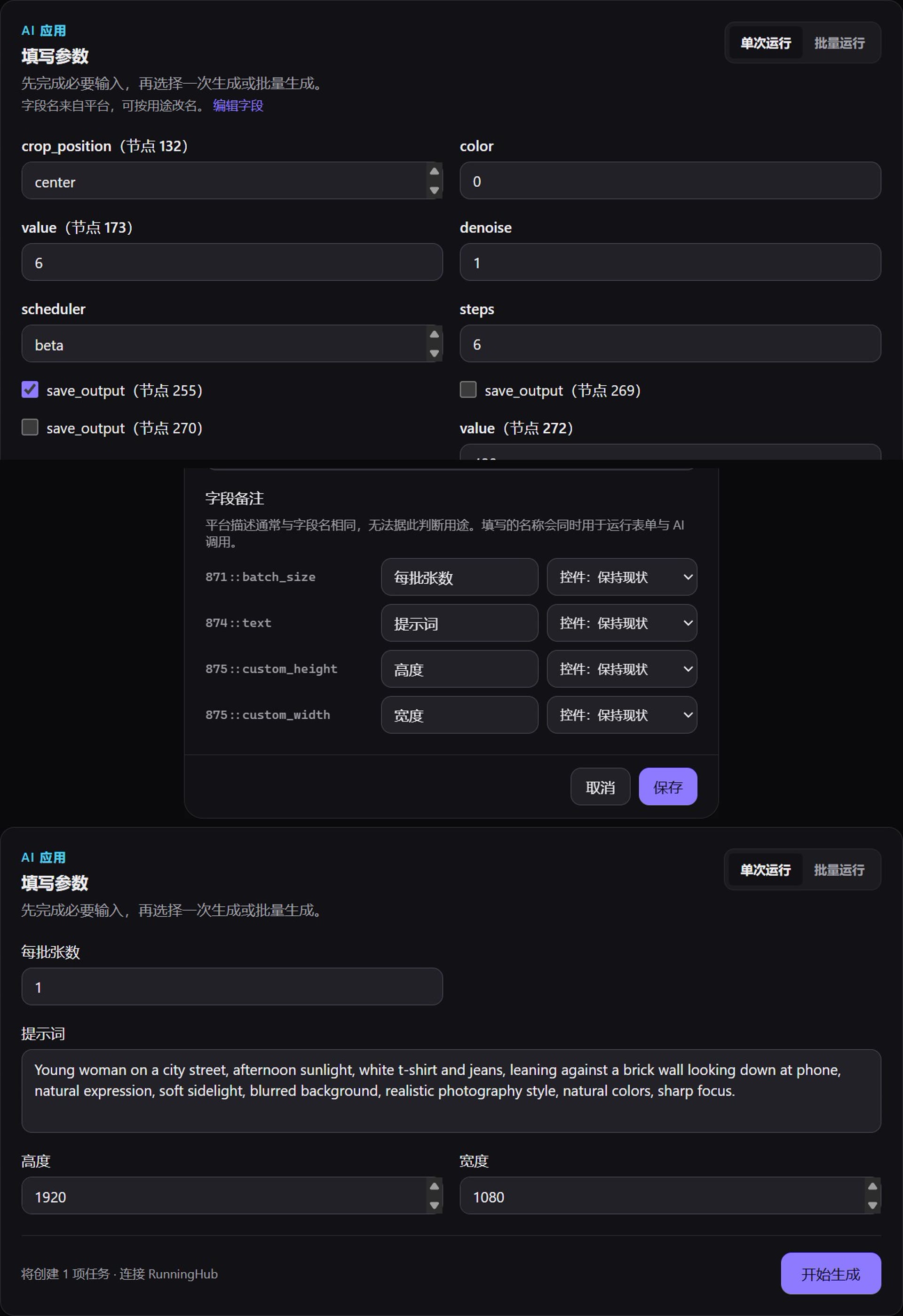Select 单次运行 tab in top panel
Screen dimensions: 903x1316
pos(765,43)
